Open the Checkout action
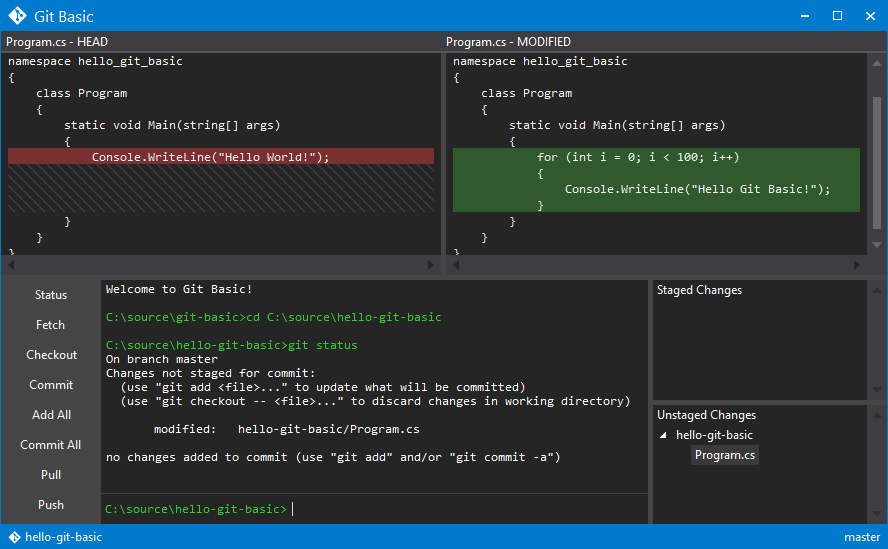888x549 pixels. (x=52, y=355)
